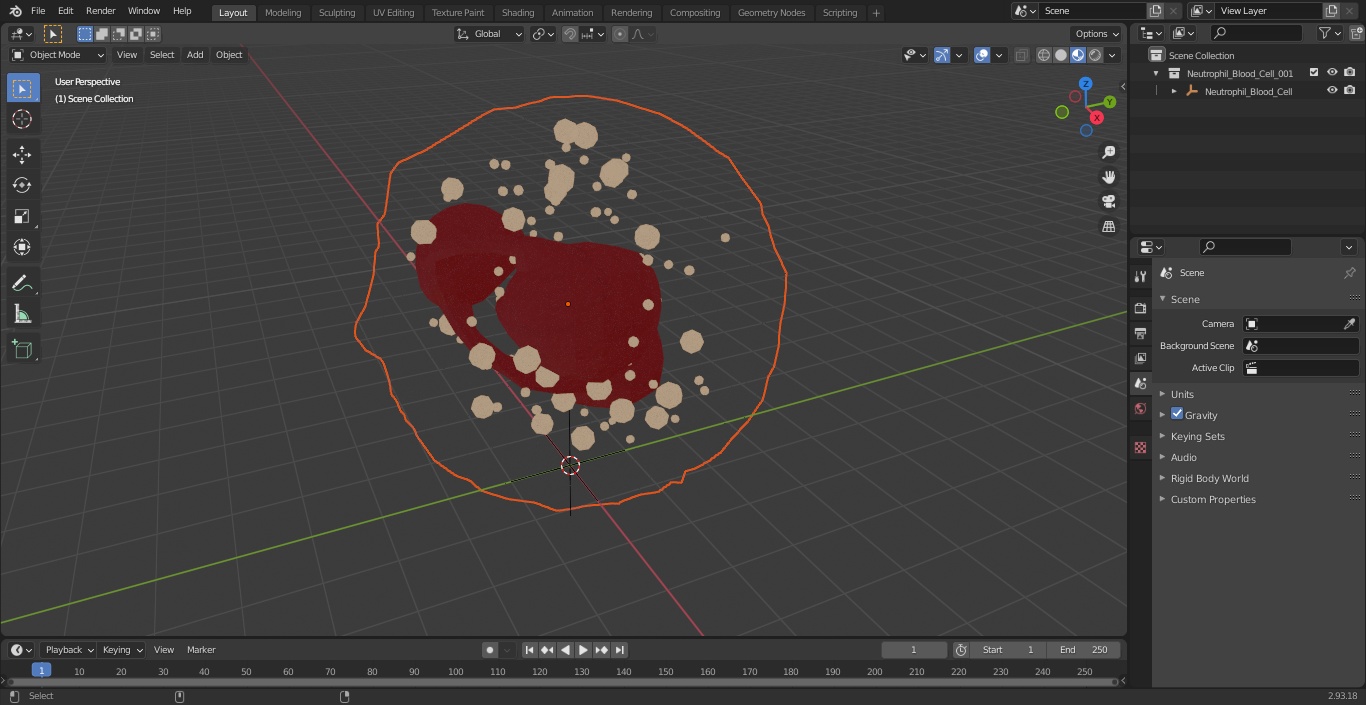Open the timeline Playback popover
The height and width of the screenshot is (705, 1366).
(69, 650)
